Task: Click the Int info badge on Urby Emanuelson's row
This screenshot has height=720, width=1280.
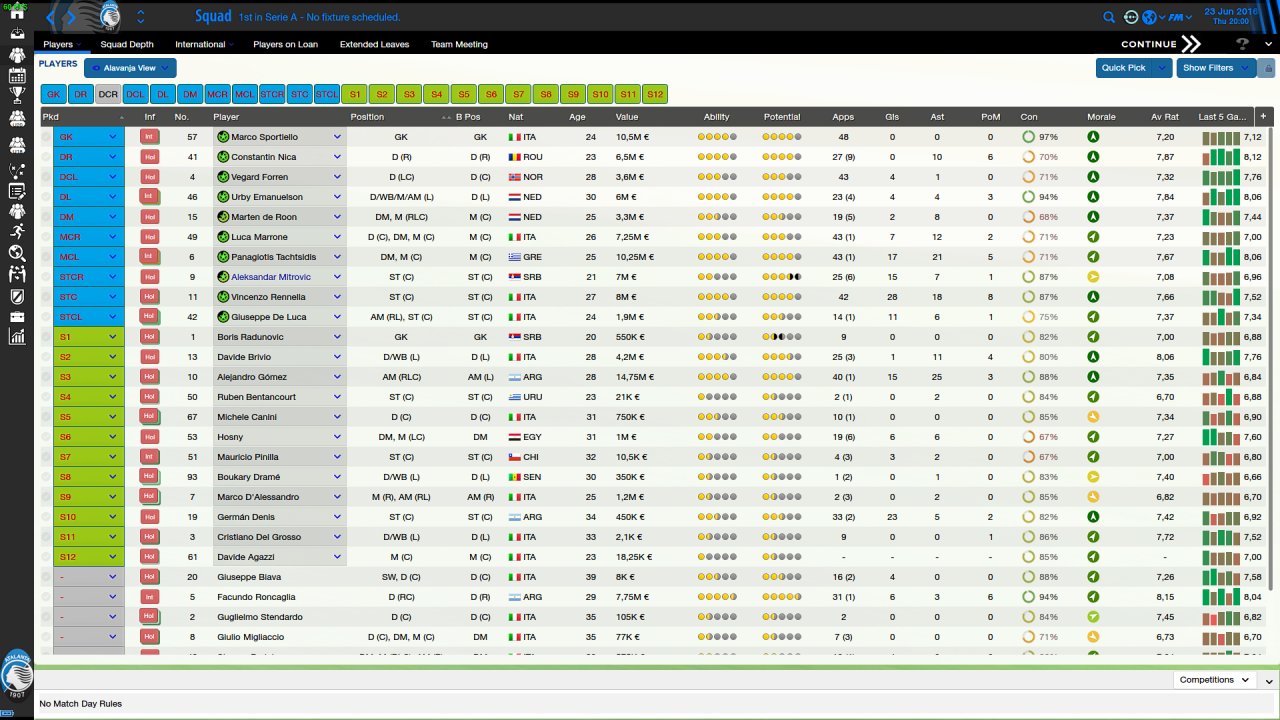Action: pyautogui.click(x=150, y=197)
